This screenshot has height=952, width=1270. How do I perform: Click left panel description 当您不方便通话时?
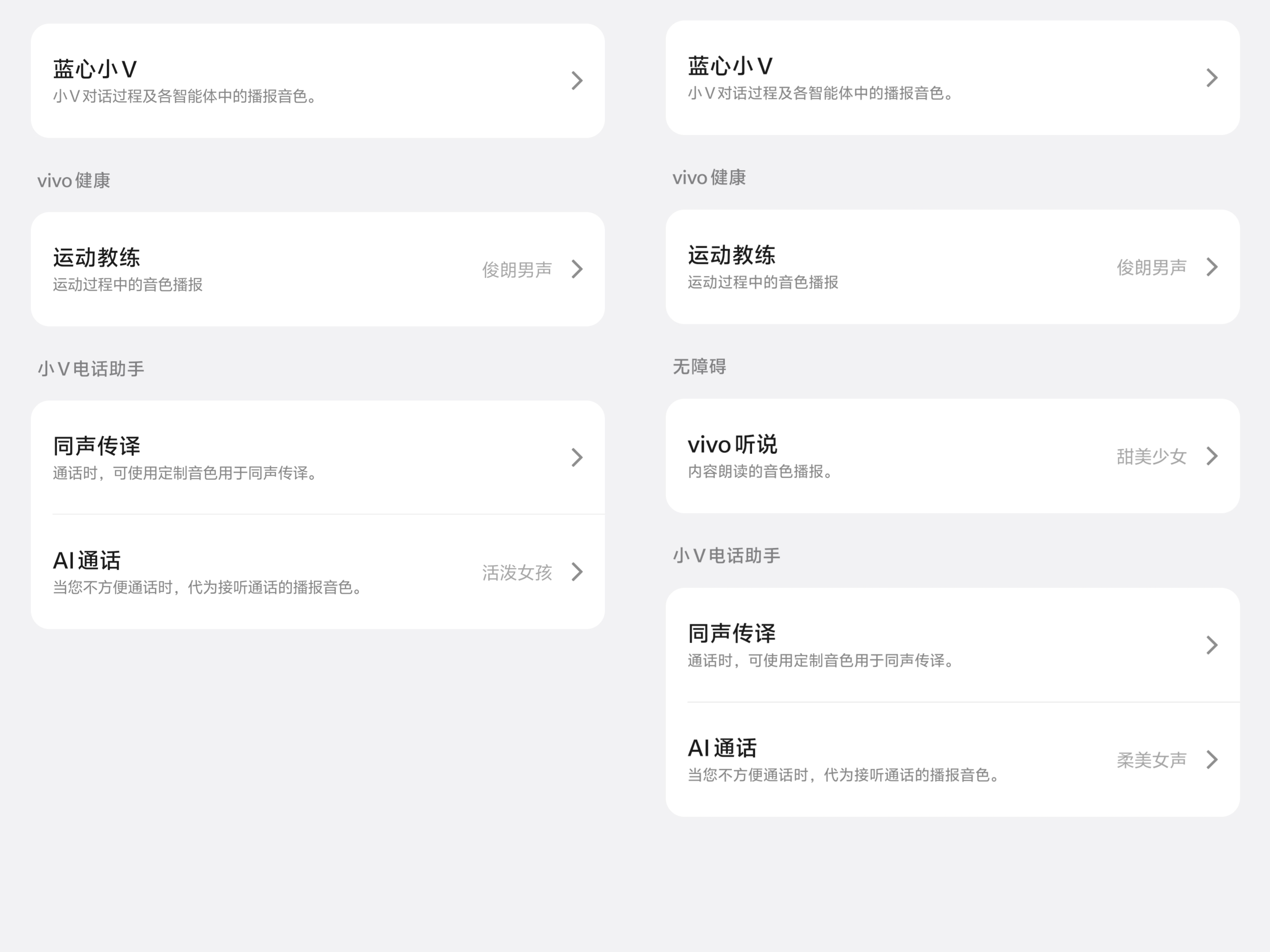coord(208,588)
